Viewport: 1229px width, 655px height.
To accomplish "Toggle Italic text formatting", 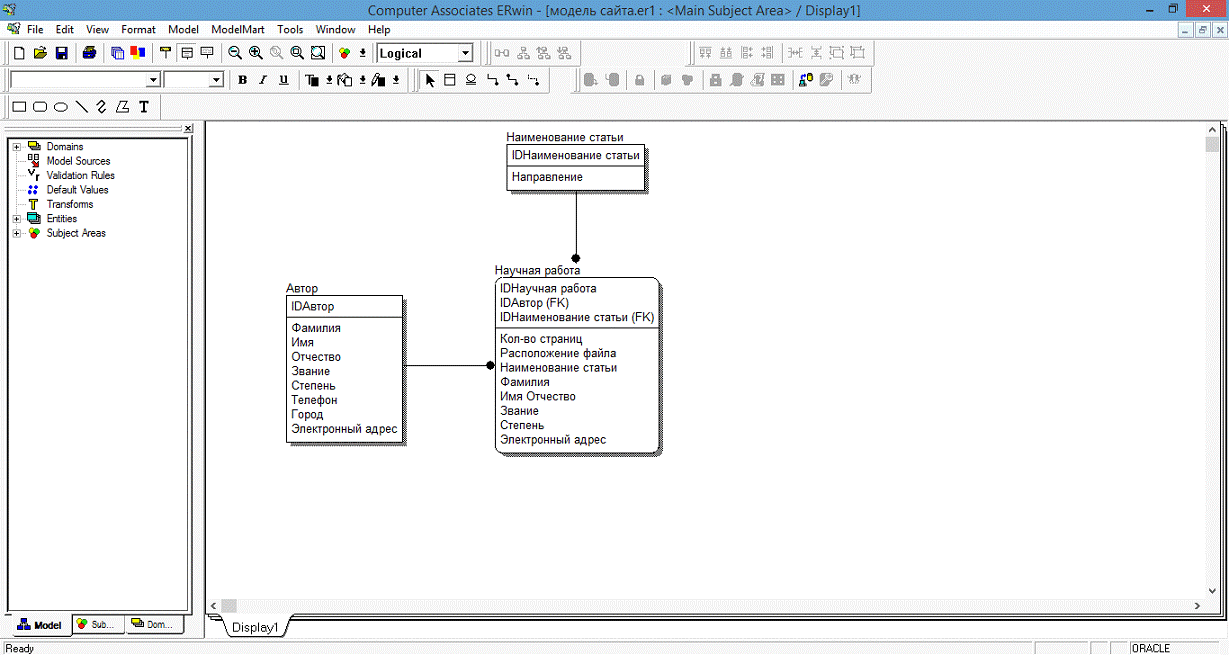I will point(263,80).
